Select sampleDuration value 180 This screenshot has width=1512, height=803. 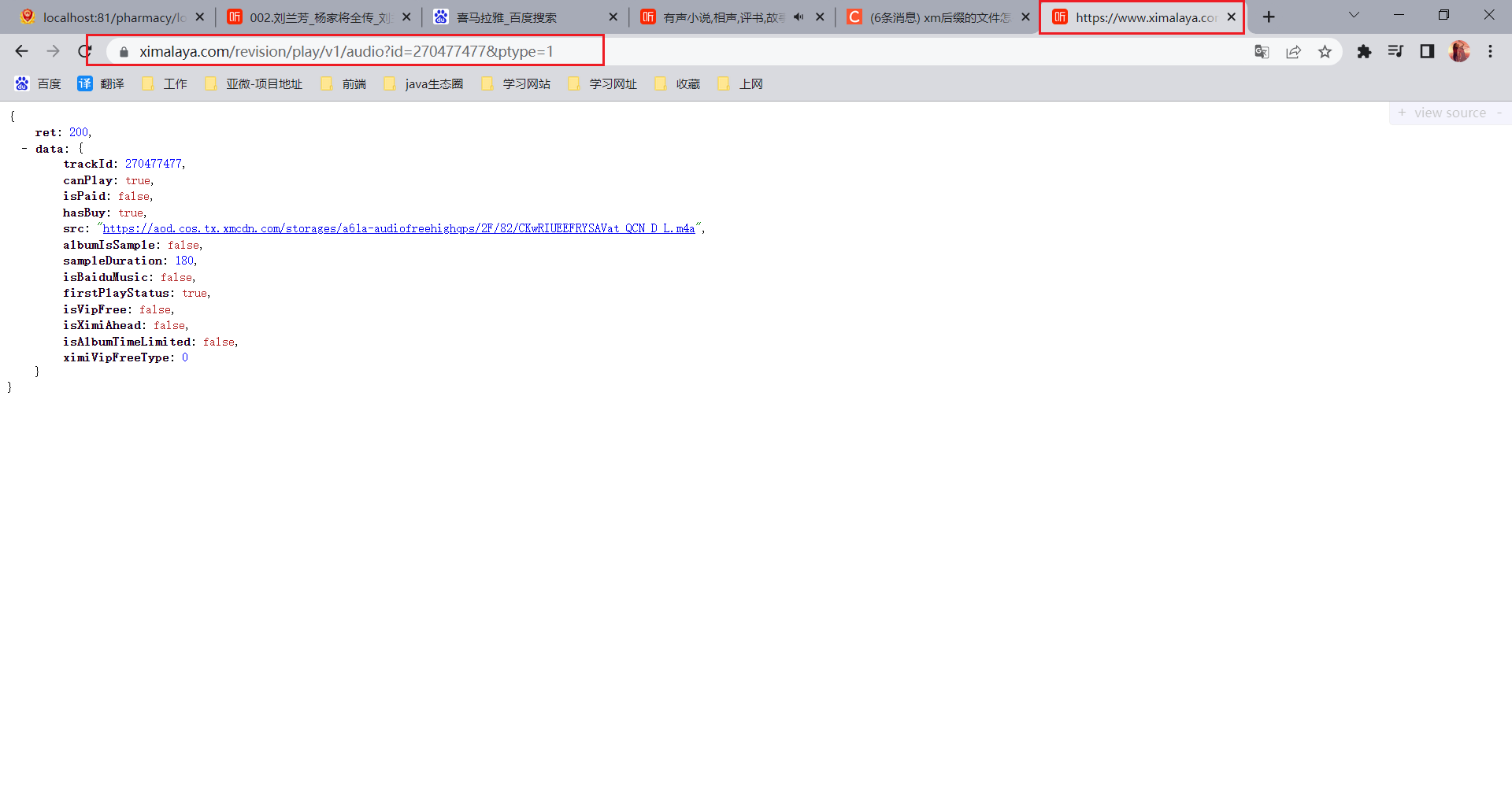(184, 261)
